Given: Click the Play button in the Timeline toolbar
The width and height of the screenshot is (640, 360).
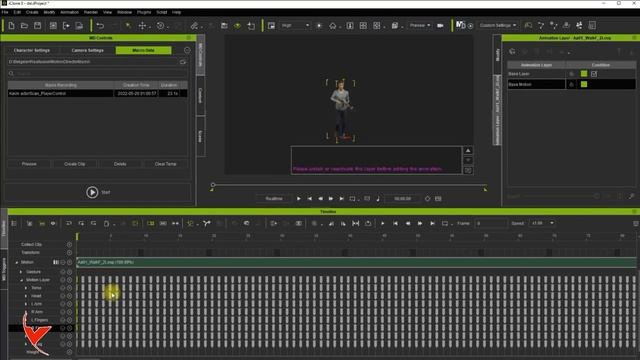Looking at the screenshot, I should click(x=382, y=224).
